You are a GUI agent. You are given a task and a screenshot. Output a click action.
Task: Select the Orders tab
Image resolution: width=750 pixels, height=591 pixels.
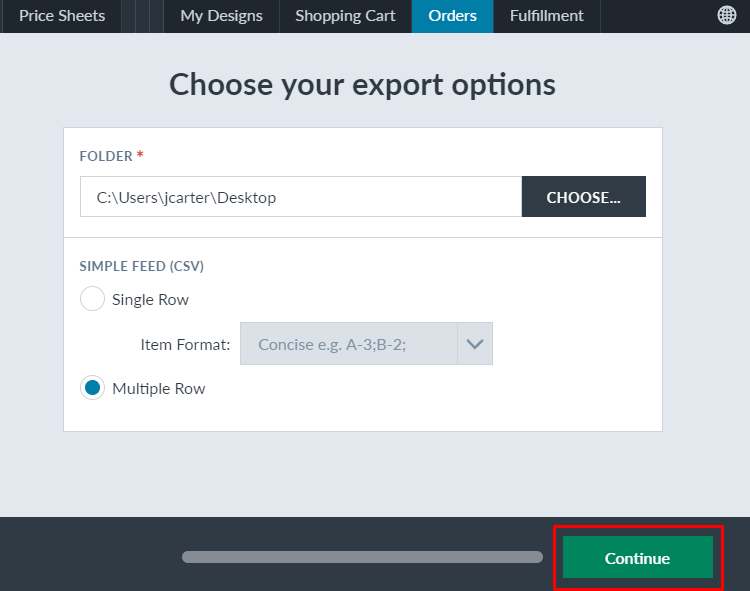pos(452,16)
